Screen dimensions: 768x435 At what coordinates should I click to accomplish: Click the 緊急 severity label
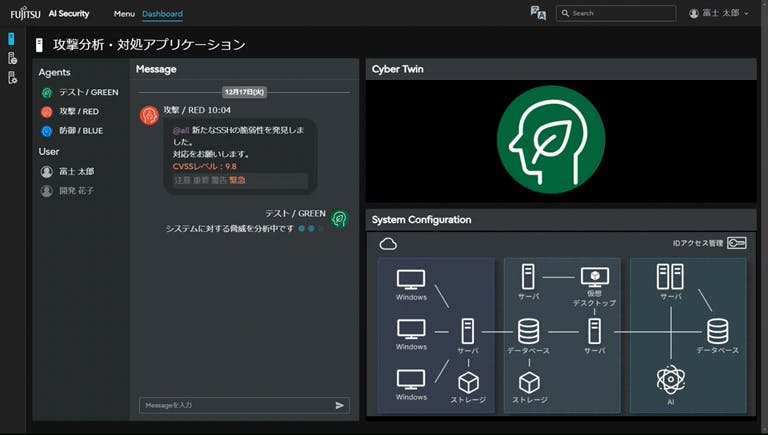click(237, 180)
